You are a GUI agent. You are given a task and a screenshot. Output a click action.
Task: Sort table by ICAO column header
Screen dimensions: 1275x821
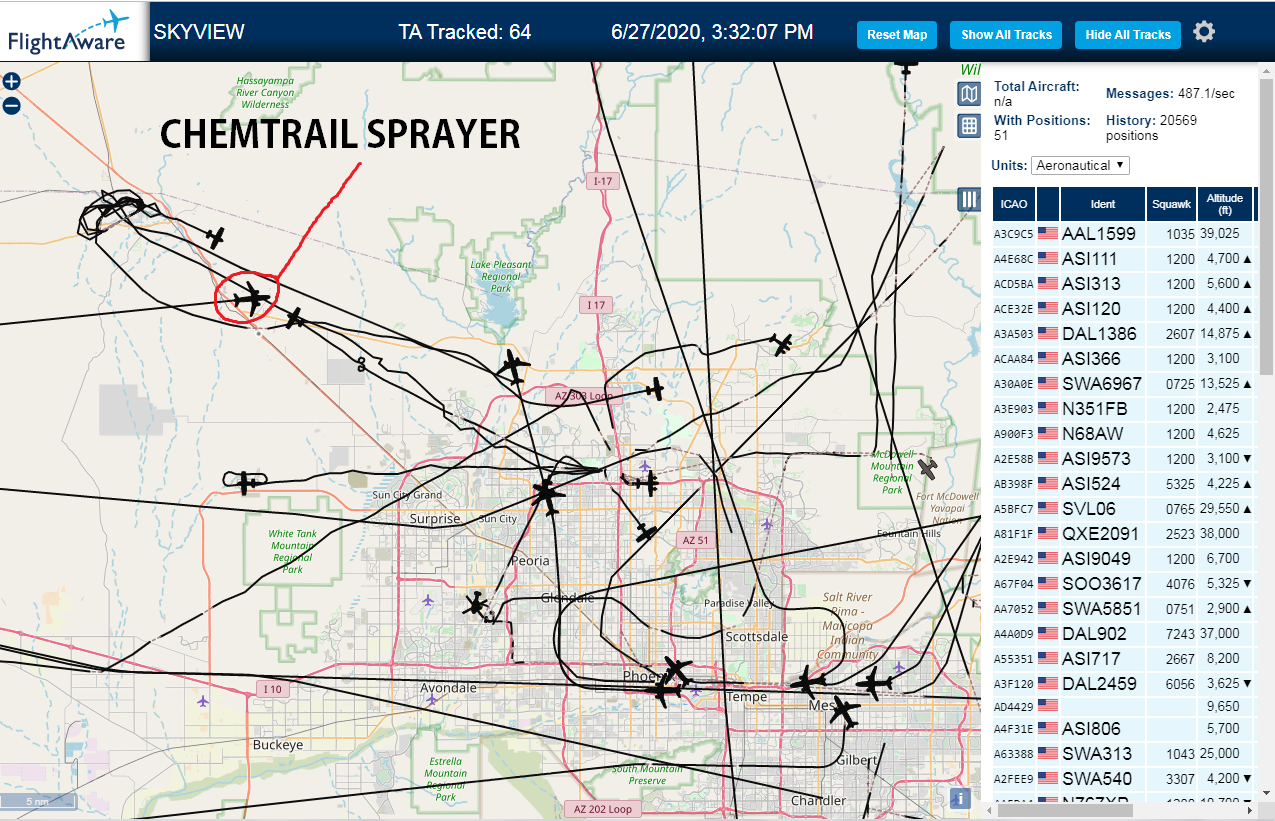[x=1014, y=204]
